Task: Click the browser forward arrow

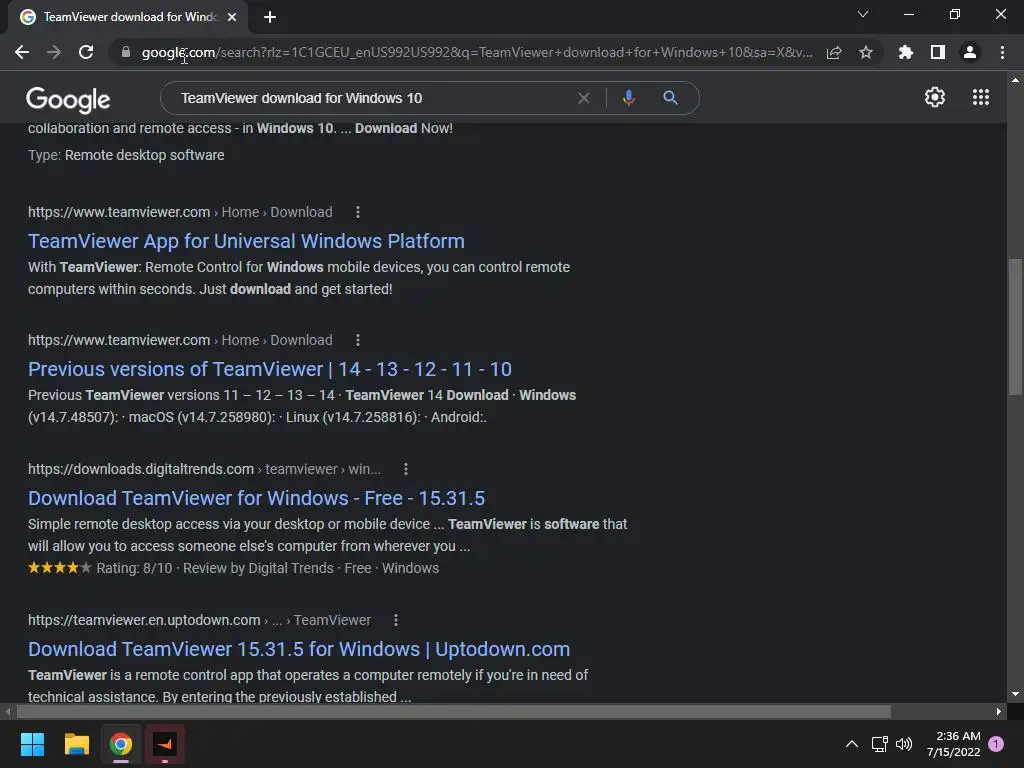Action: pyautogui.click(x=54, y=52)
